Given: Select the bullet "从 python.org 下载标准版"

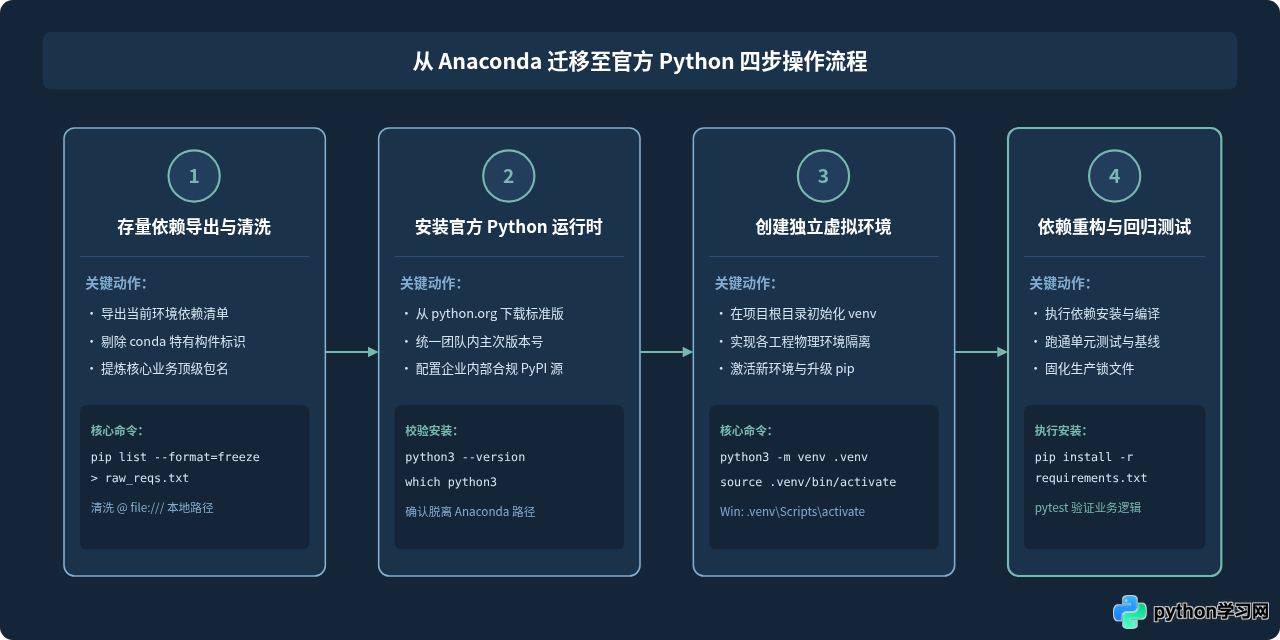Looking at the screenshot, I should [490, 314].
